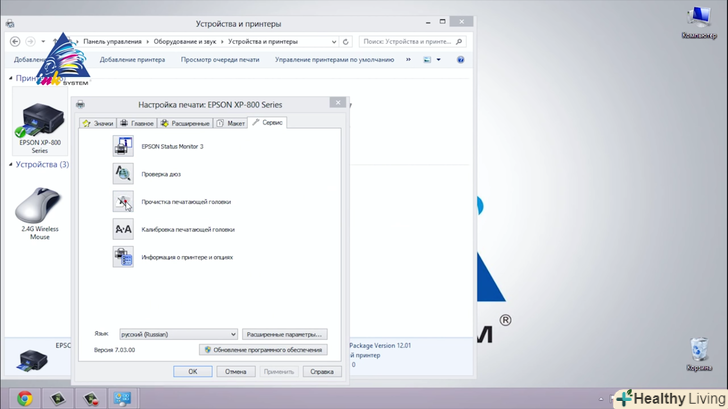Start print head cleaning via its icon
Screen dimensions: 728x409
coord(123,201)
